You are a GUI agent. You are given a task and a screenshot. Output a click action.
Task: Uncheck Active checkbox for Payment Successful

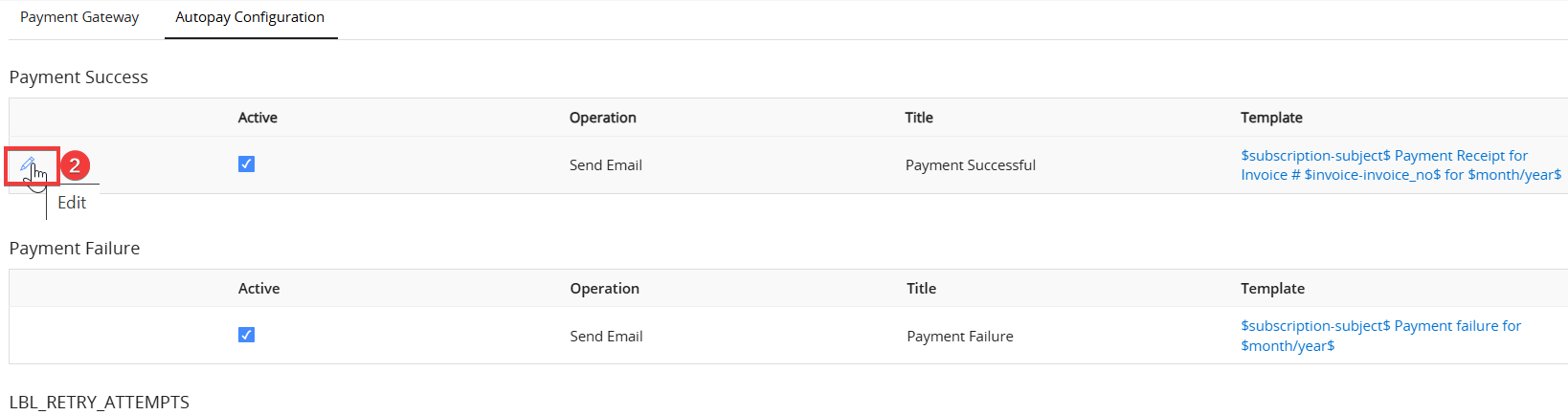[x=246, y=164]
